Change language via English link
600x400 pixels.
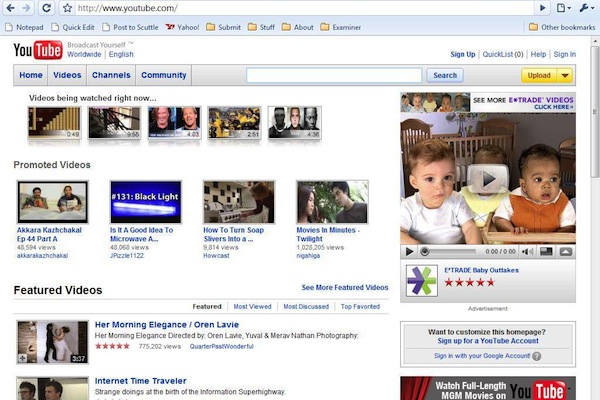pos(121,54)
